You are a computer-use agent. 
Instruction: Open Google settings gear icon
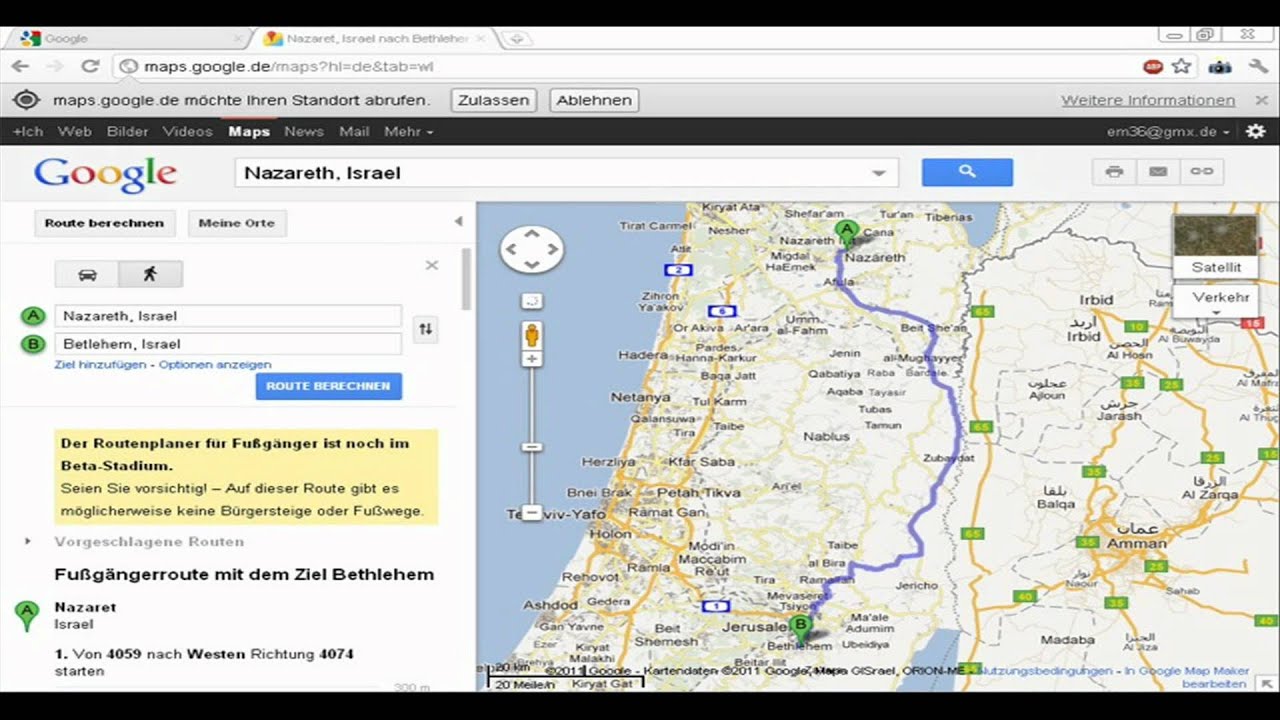[x=1256, y=131]
